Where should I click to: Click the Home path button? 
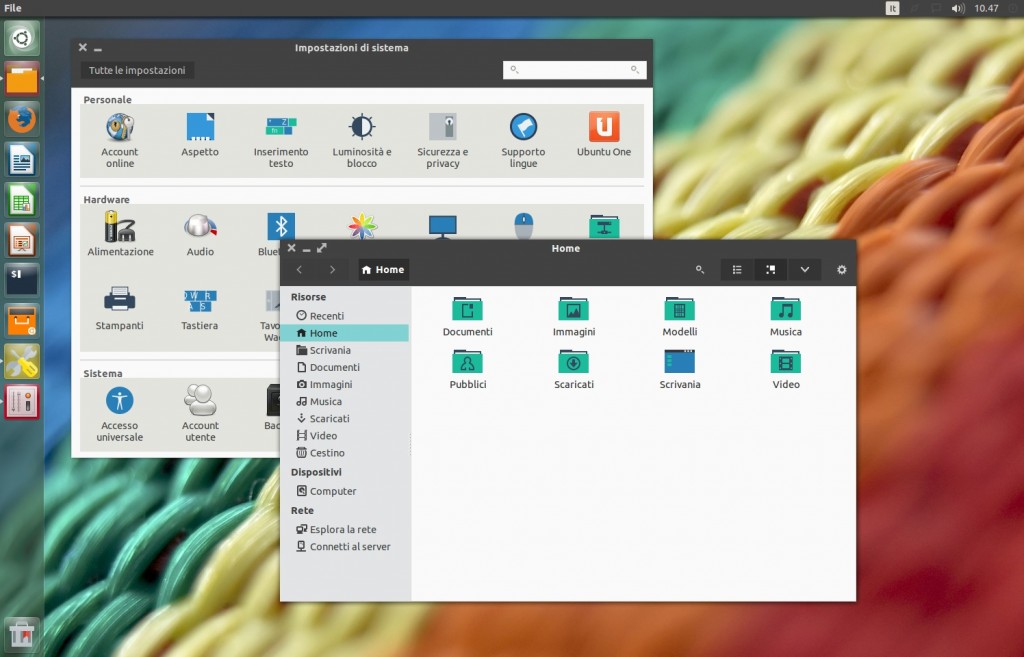[x=383, y=270]
